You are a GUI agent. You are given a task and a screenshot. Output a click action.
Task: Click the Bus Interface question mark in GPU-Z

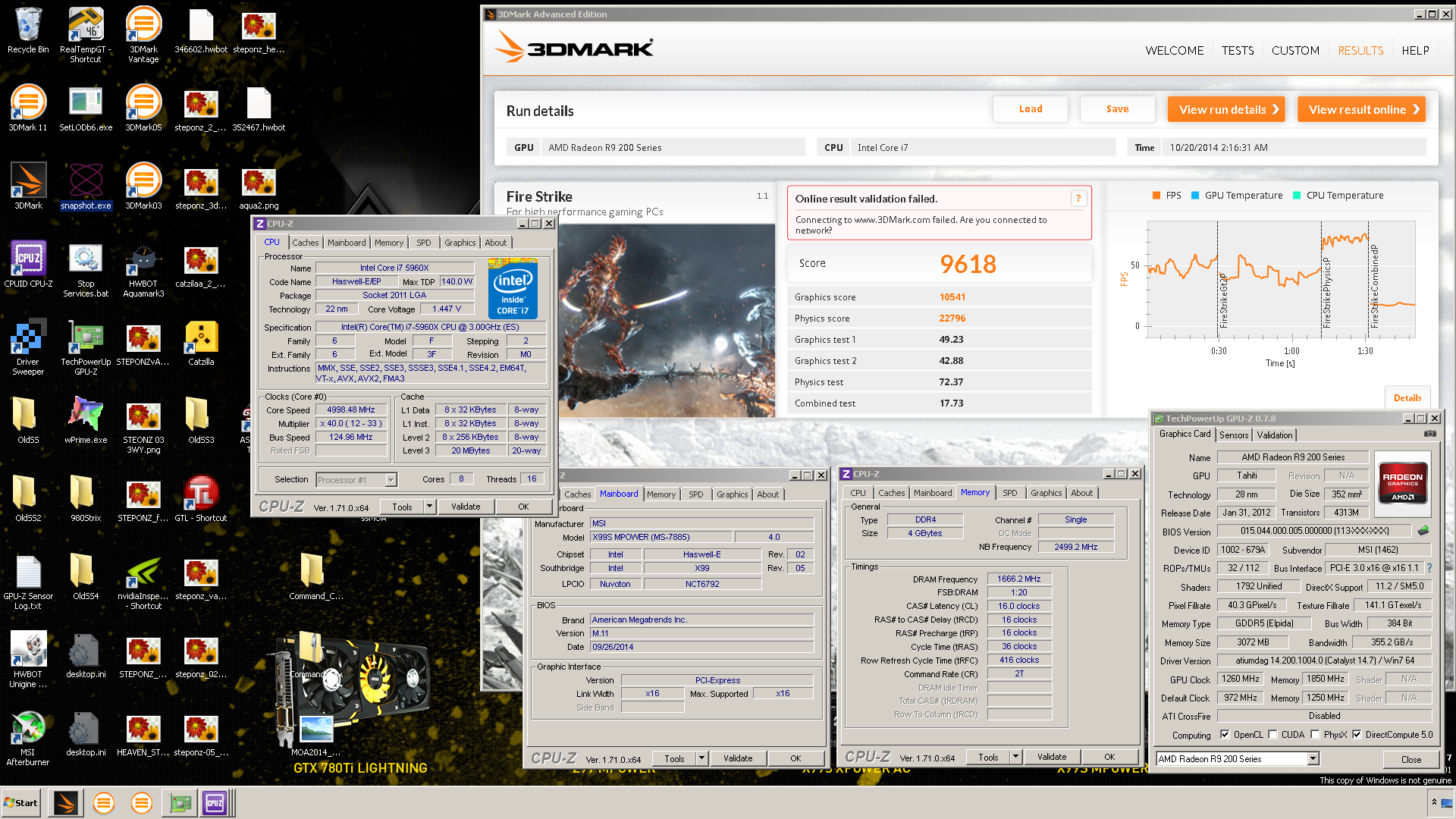[x=1429, y=568]
